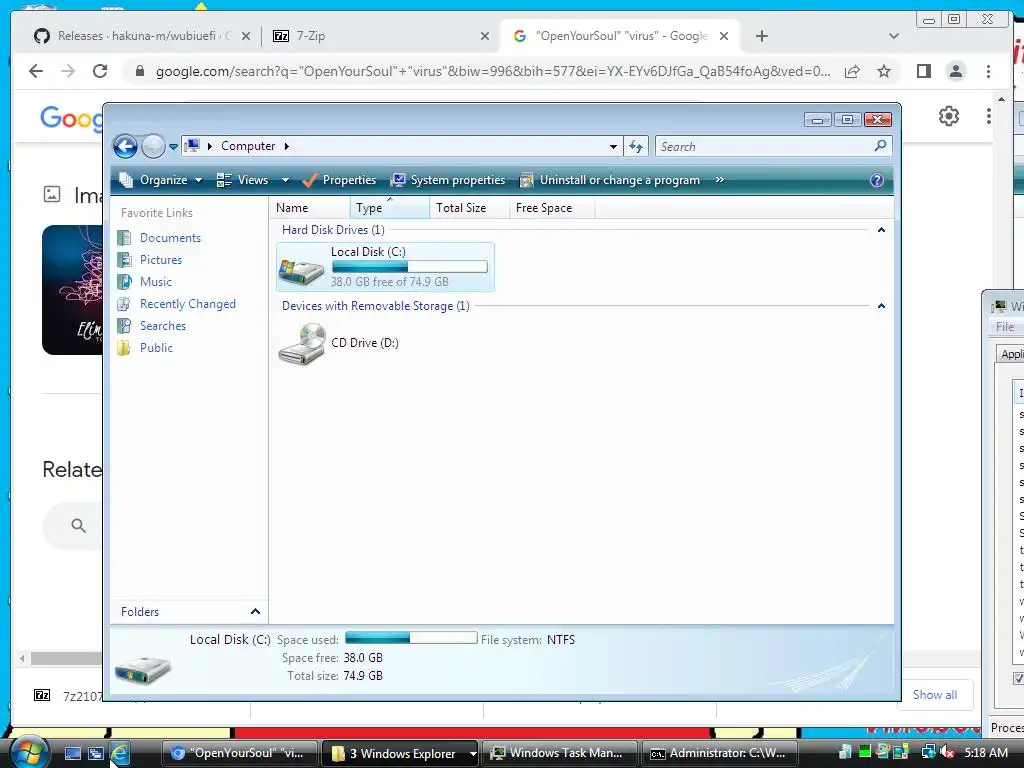
Task: Bookmark this page with the star
Action: coord(884,71)
